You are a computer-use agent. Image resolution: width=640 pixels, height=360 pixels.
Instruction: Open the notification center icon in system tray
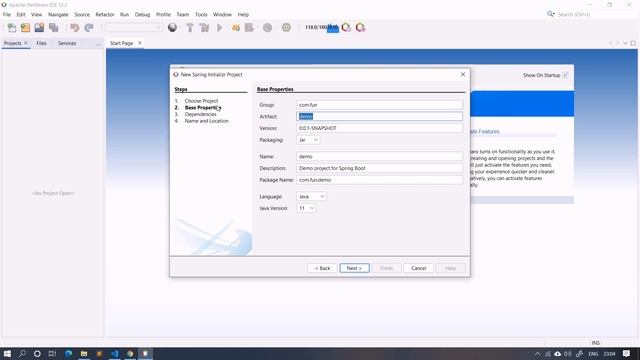point(627,353)
